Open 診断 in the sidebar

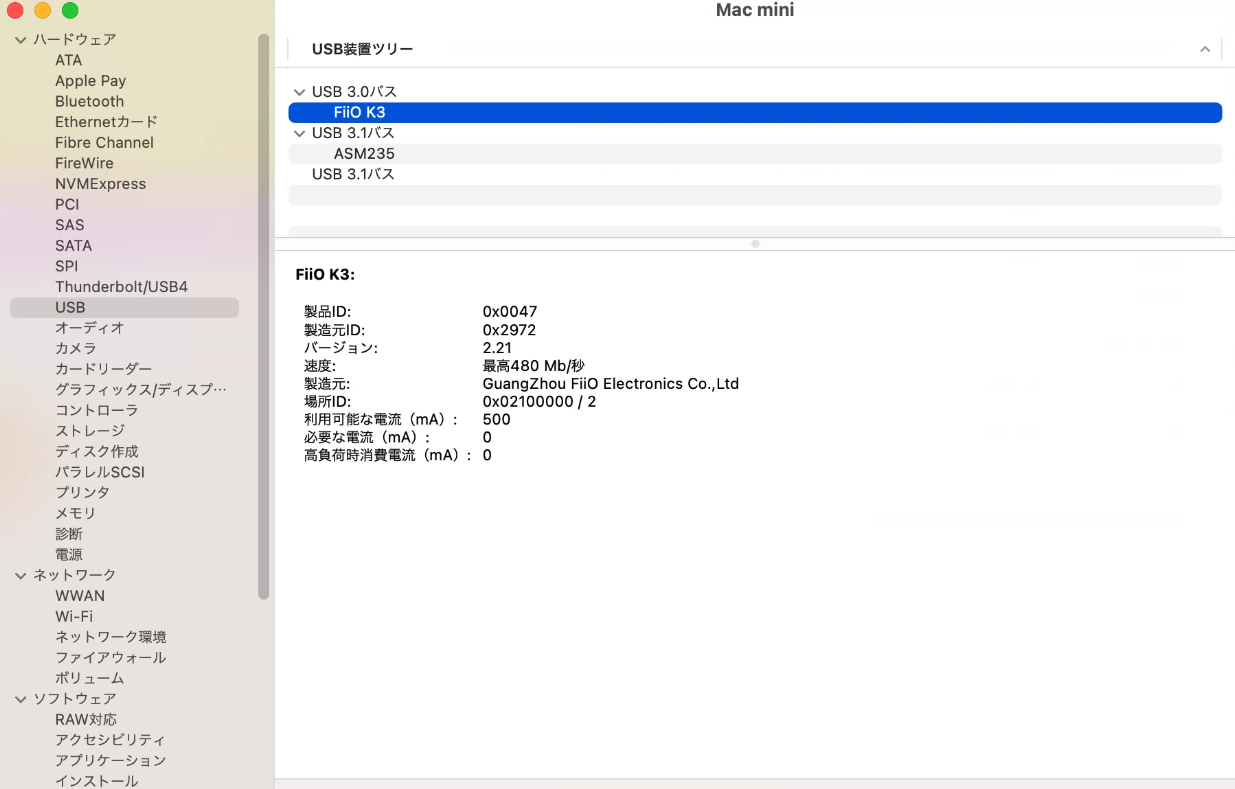tap(69, 534)
